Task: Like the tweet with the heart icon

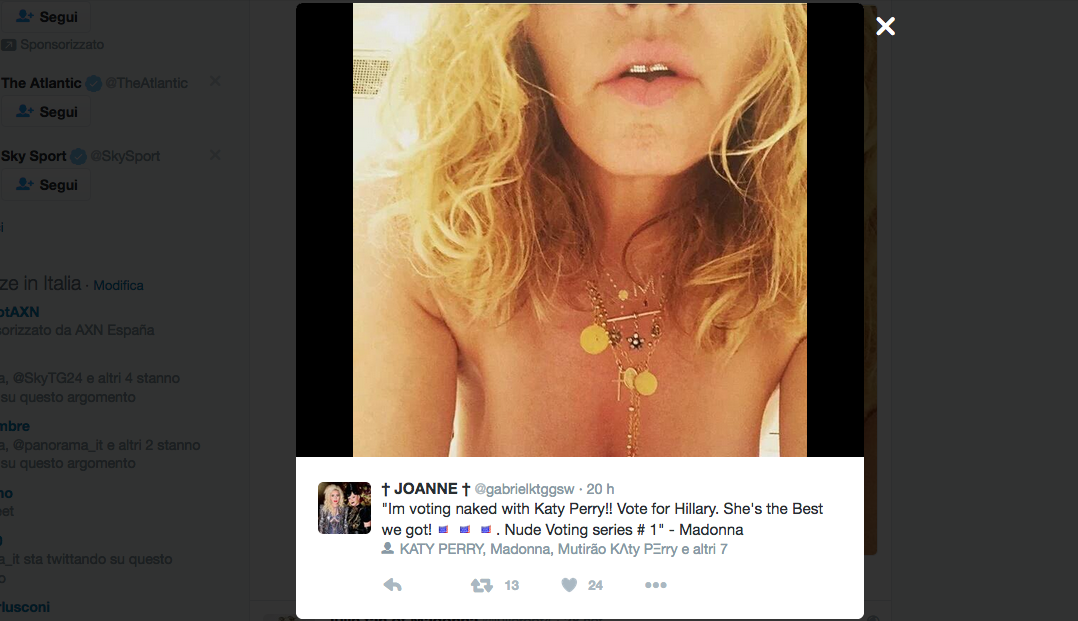Action: point(569,585)
